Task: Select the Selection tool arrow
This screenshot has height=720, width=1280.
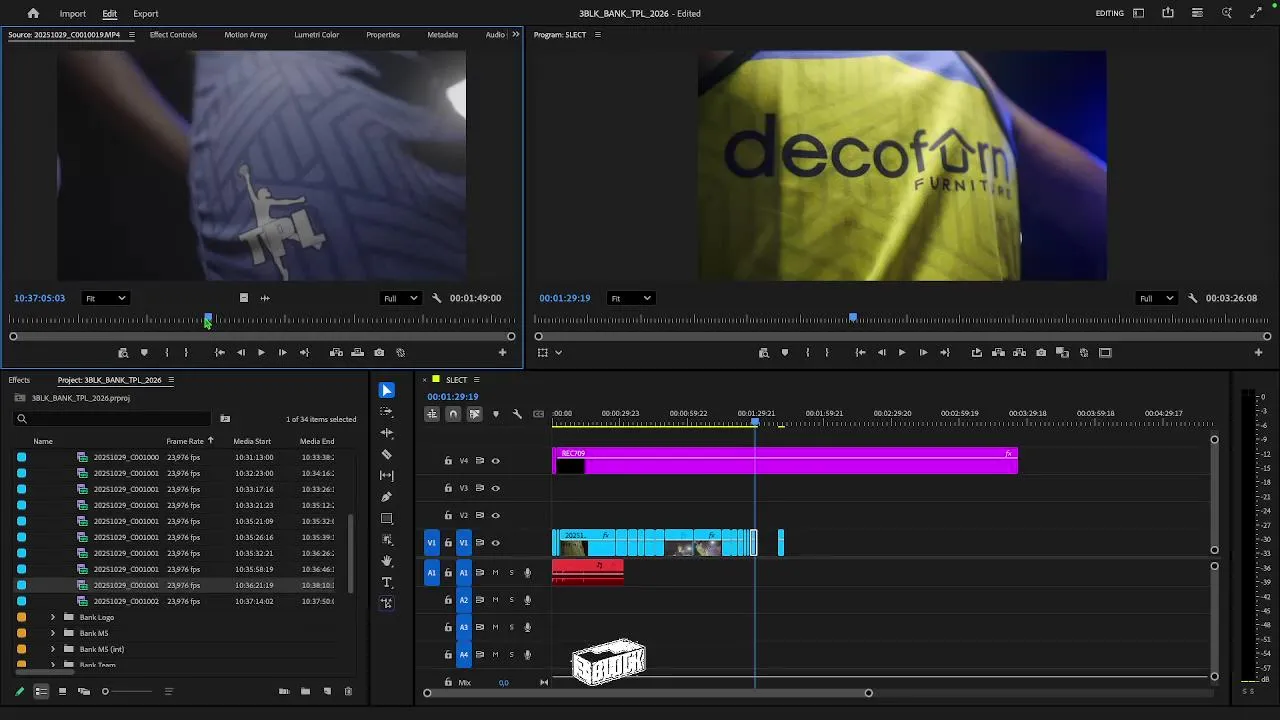Action: (387, 390)
